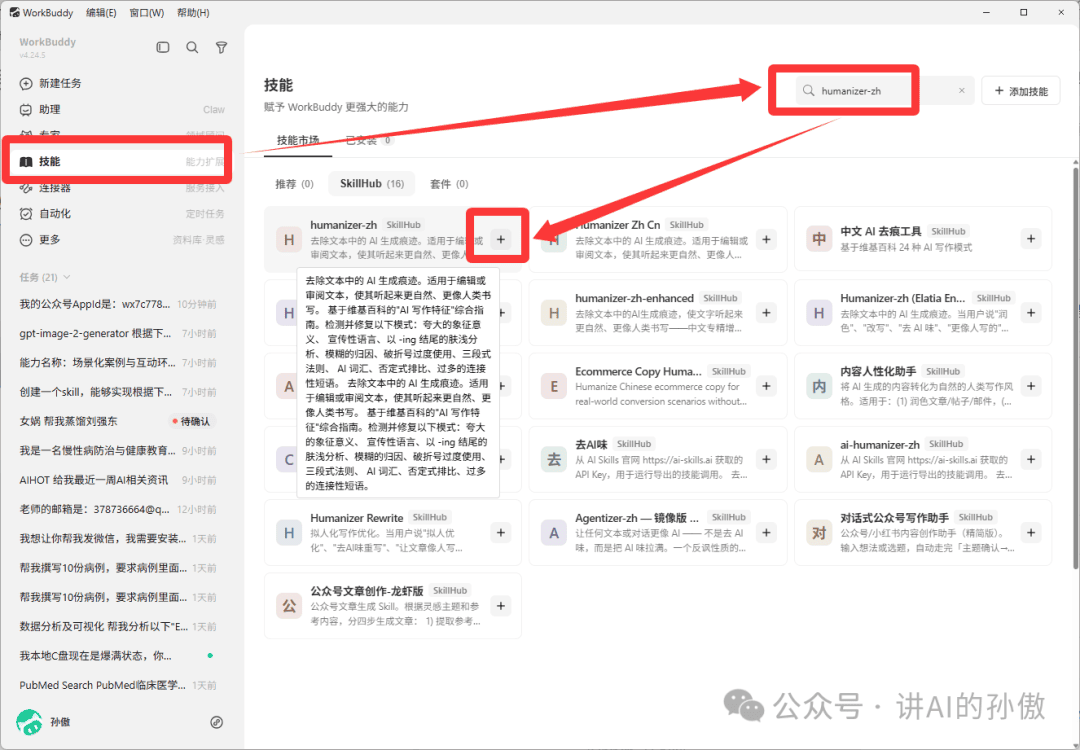
Task: Open the 编辑(E) menu
Action: coord(101,12)
